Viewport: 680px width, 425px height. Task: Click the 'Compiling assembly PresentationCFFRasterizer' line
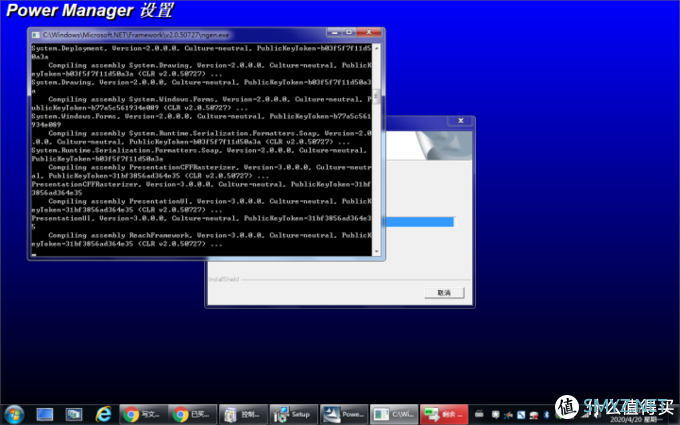[210, 167]
